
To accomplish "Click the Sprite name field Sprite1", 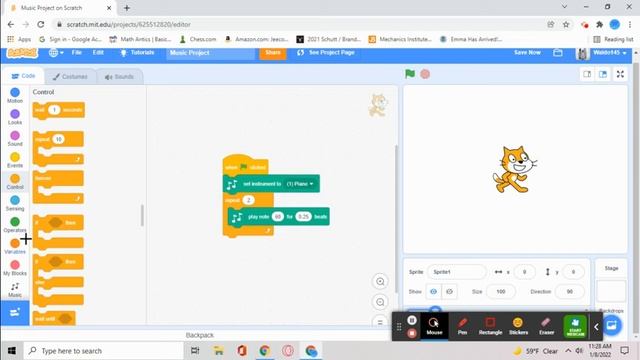I will coord(457,272).
